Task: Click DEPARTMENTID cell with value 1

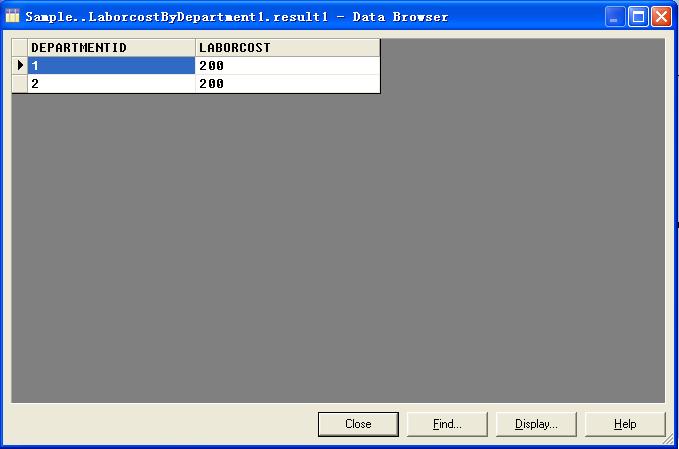Action: click(x=111, y=65)
